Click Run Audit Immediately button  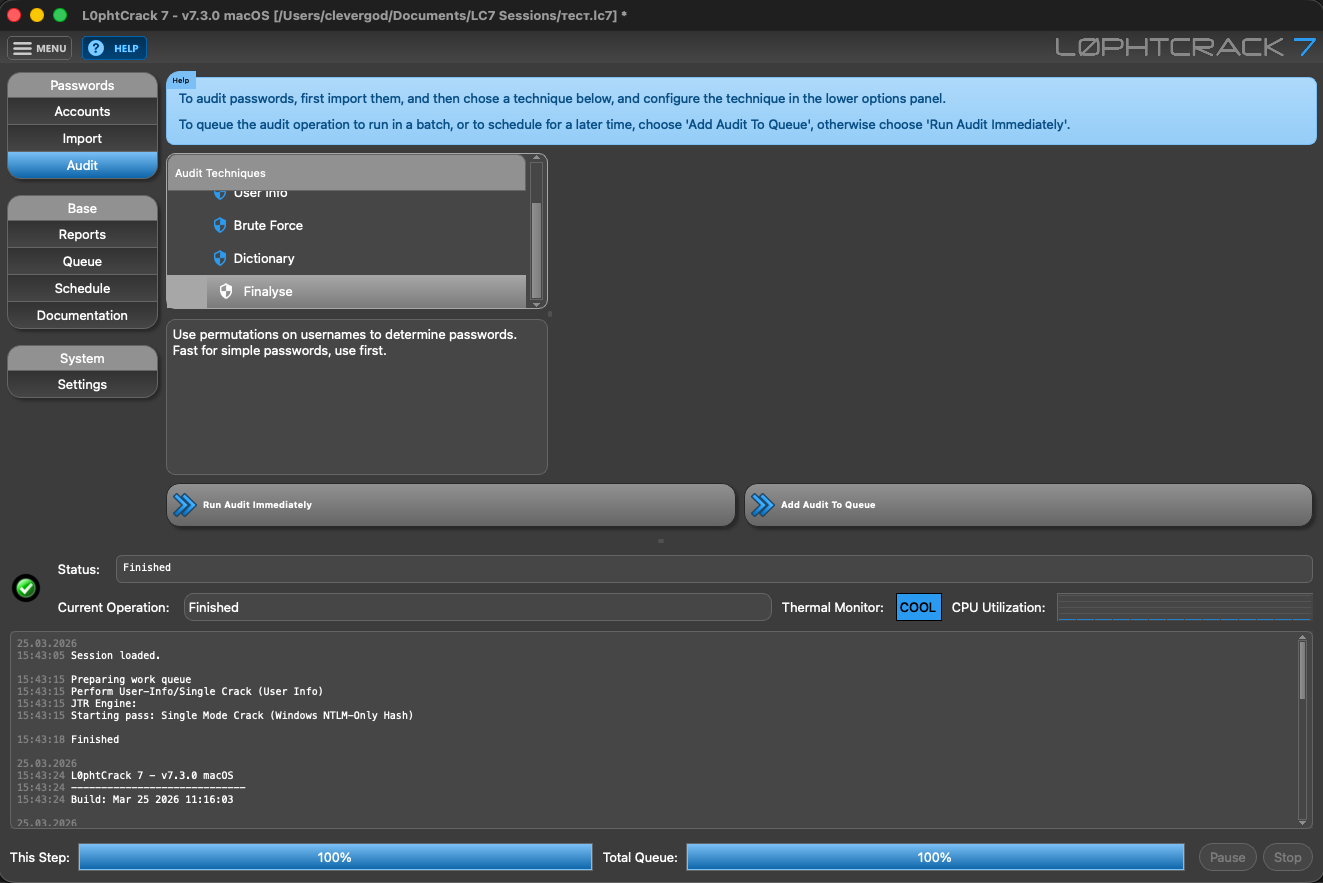[x=451, y=505]
